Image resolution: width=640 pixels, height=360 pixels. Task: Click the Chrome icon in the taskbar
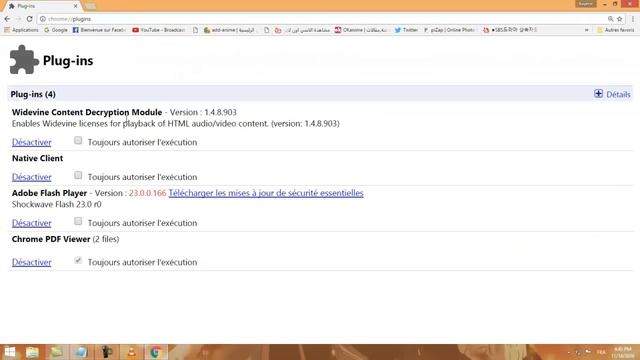click(x=156, y=352)
